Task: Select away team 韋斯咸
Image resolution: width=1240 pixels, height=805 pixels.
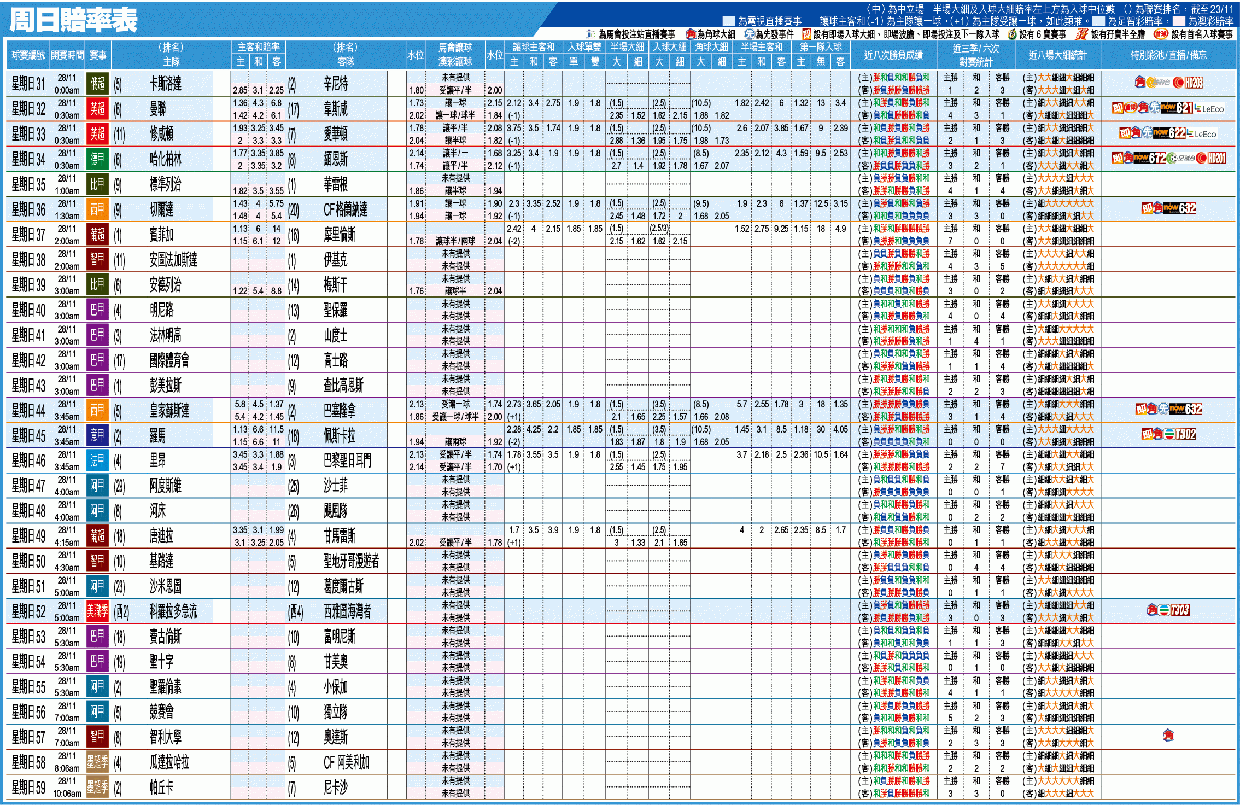Action: point(336,108)
